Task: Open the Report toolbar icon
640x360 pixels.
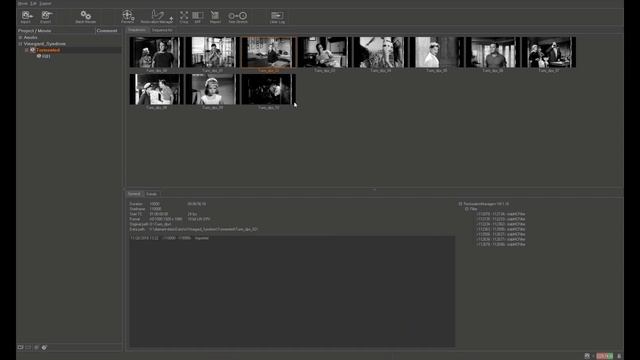Action: (215, 16)
